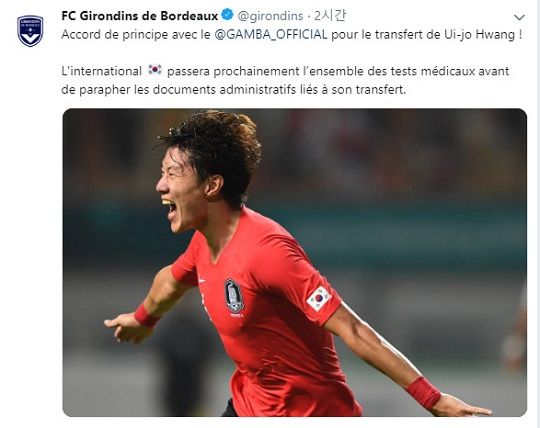540x428 pixels.
Task: Open the FC Girondins de Bordeaux account name
Action: click(x=139, y=16)
